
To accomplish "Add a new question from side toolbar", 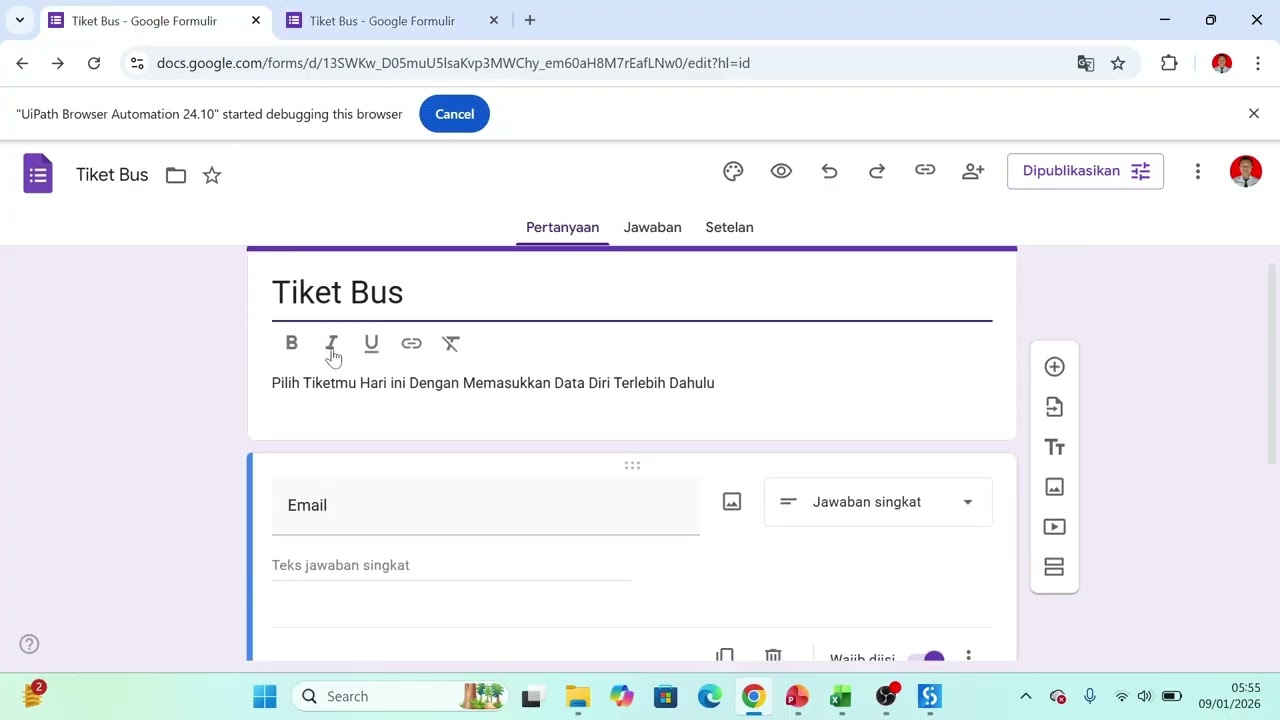I will coord(1054,367).
